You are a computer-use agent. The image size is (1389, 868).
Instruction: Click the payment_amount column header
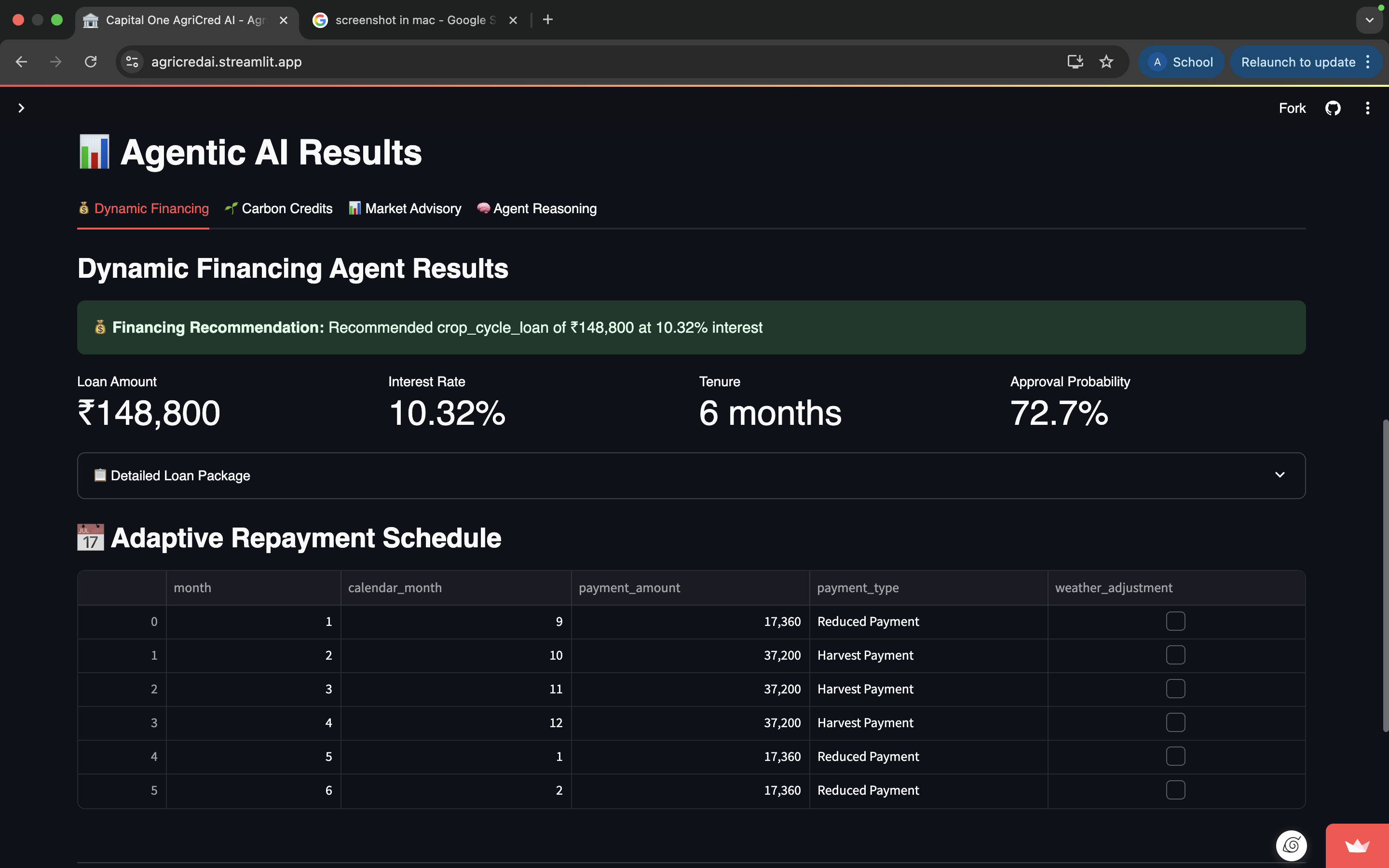(x=629, y=587)
